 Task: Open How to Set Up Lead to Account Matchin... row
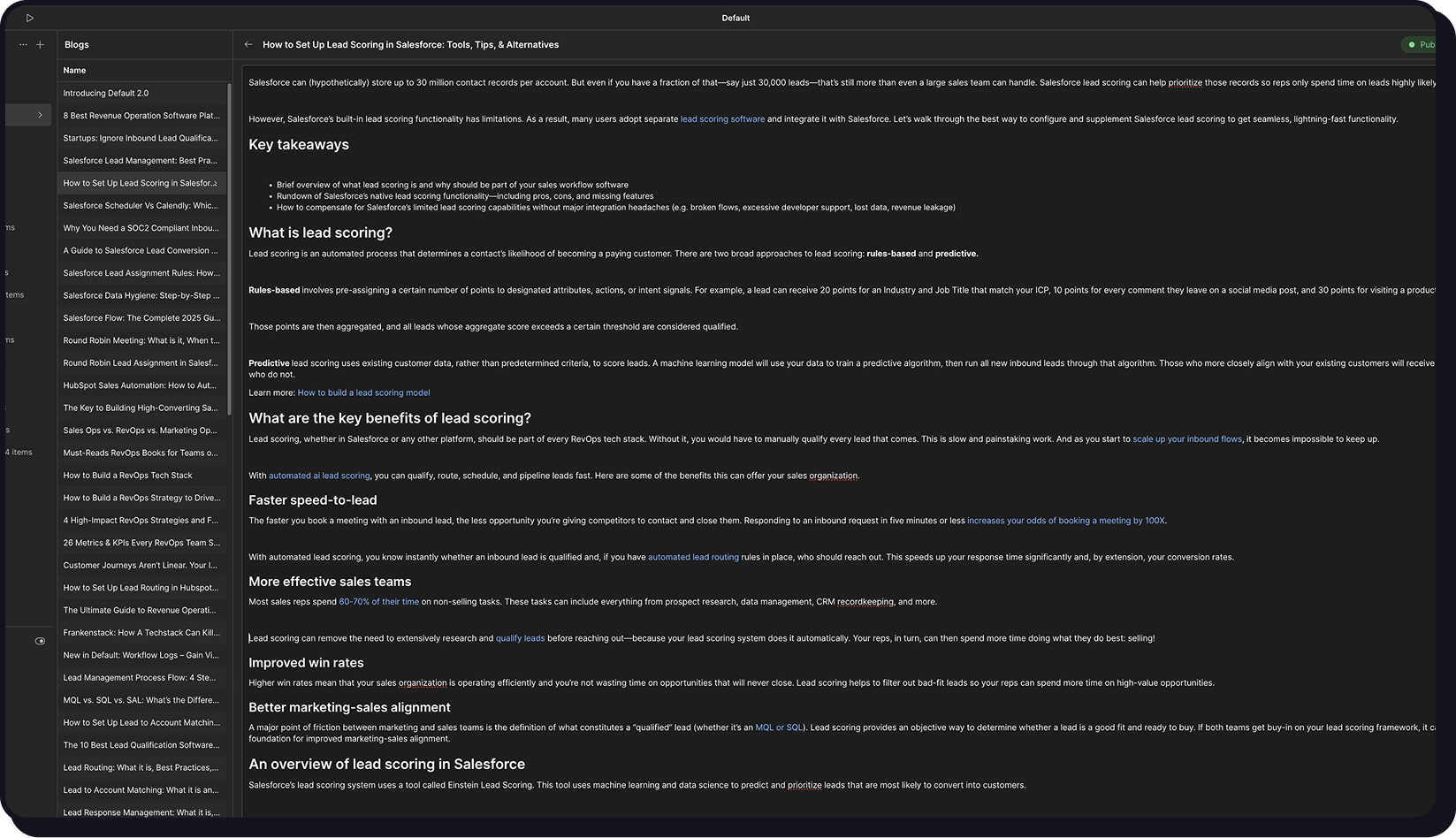(141, 722)
